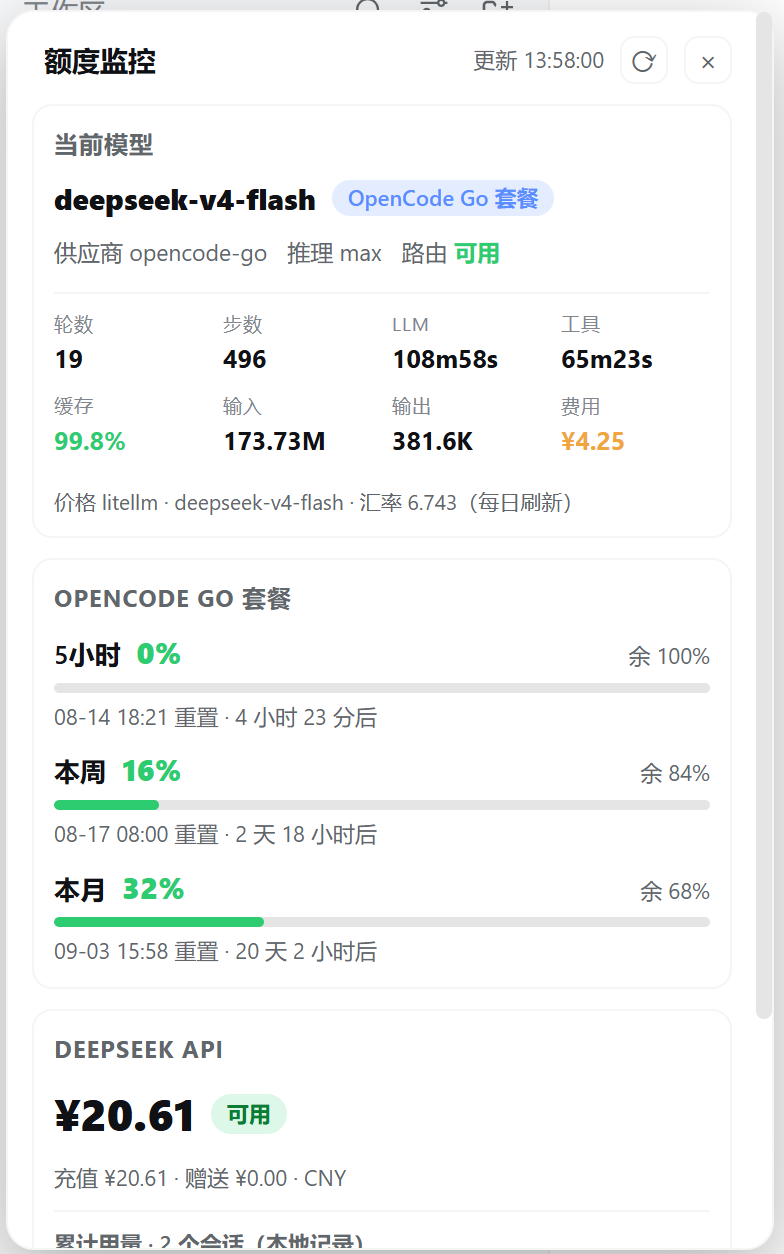The height and width of the screenshot is (1254, 784).
Task: Click the 本月 usage progress bar
Action: tap(382, 922)
